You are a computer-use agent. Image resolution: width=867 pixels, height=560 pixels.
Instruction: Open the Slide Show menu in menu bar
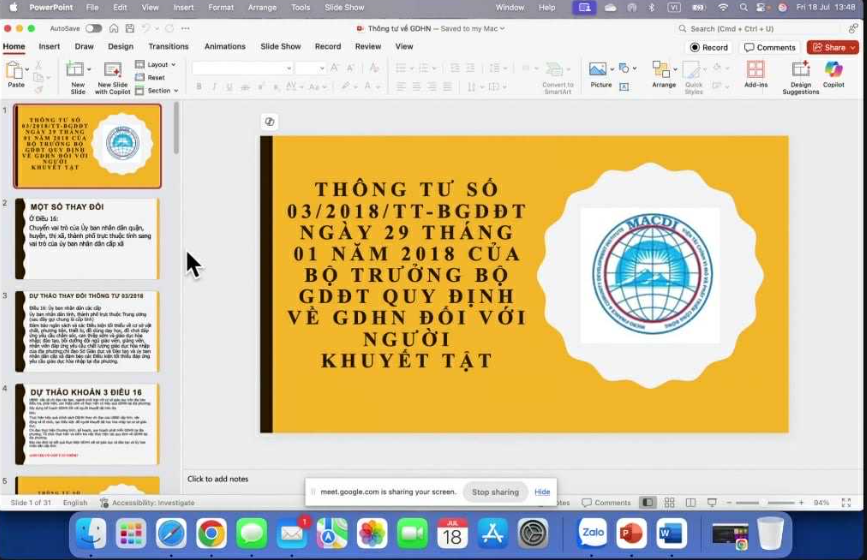[x=344, y=7]
